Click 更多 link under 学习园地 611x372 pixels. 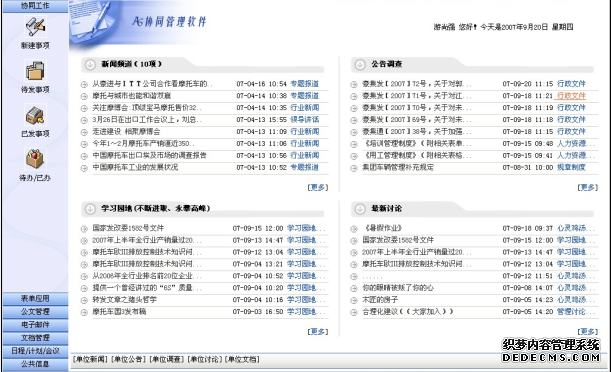(x=318, y=331)
